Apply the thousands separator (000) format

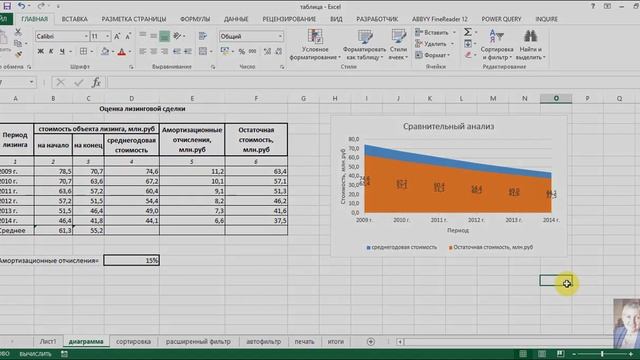click(x=253, y=51)
